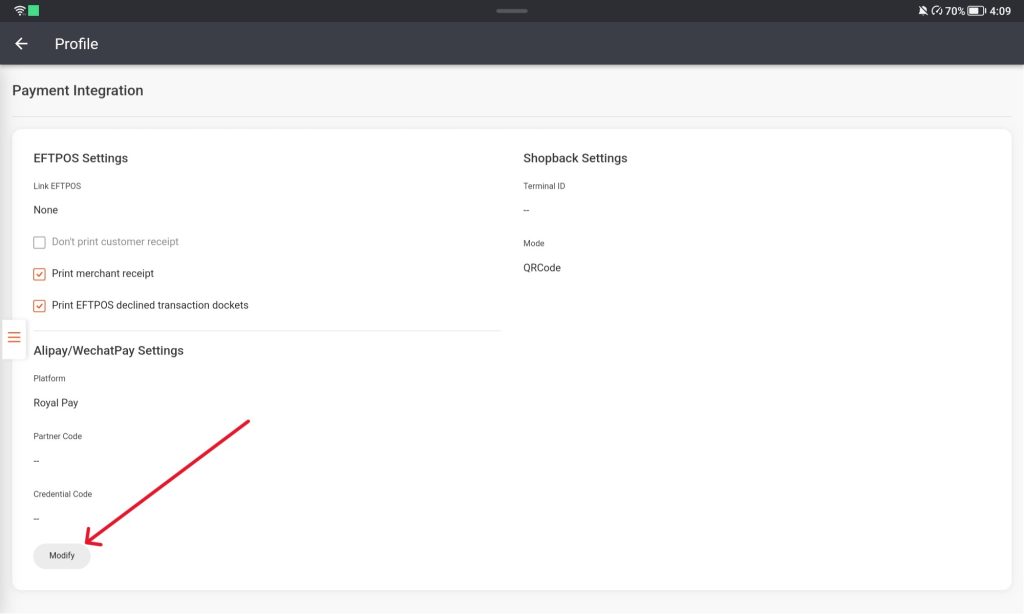Tap the top drag handle pill

point(511,10)
